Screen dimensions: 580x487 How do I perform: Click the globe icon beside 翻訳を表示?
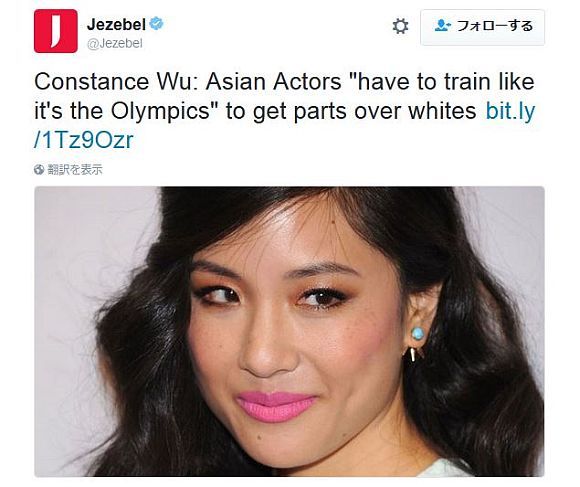click(38, 169)
